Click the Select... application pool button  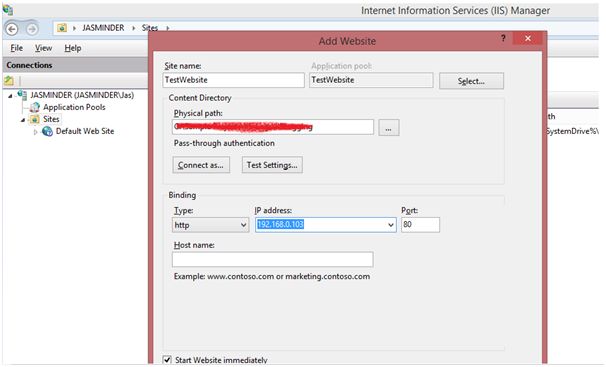[471, 81]
